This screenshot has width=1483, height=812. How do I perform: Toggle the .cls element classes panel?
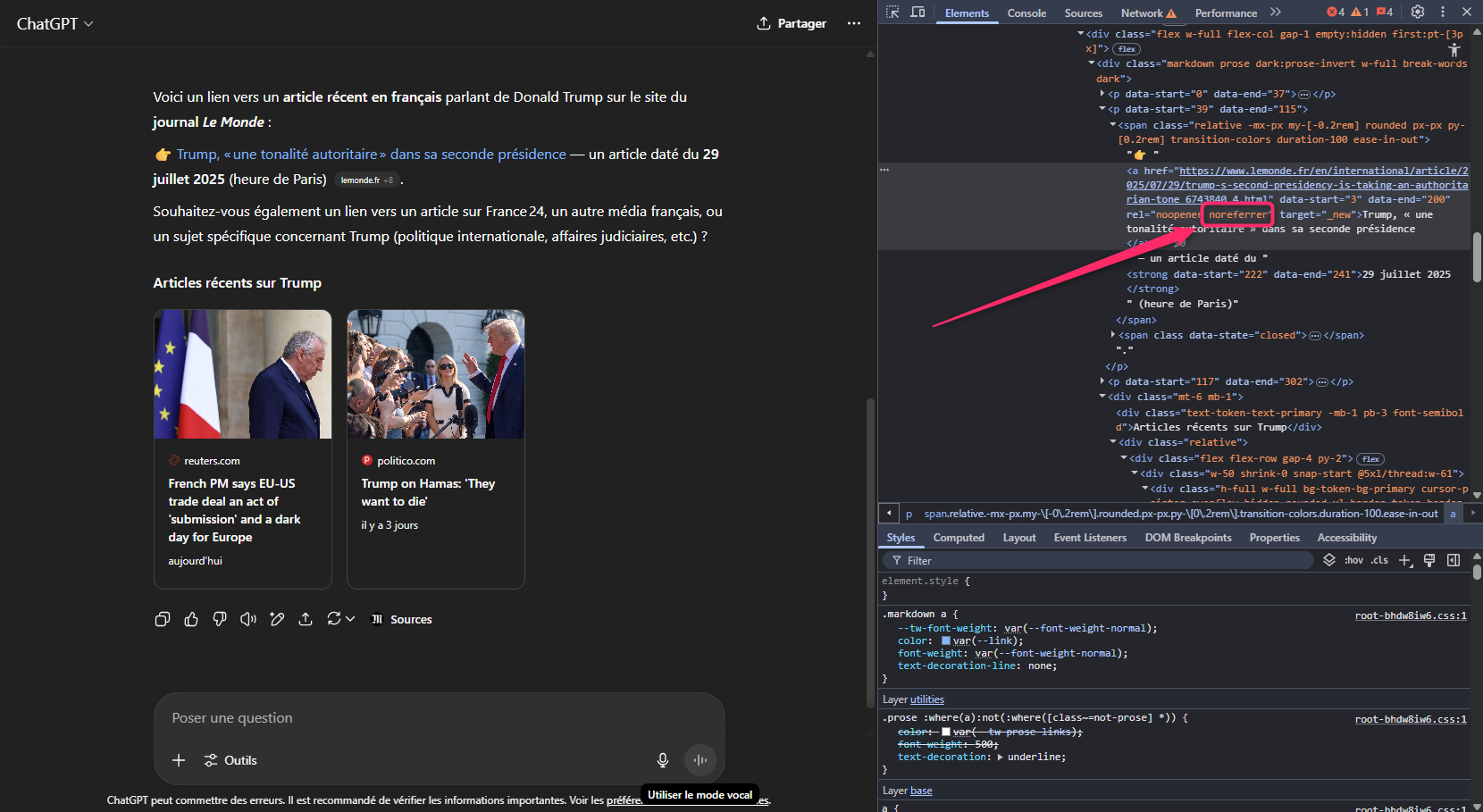(1379, 560)
